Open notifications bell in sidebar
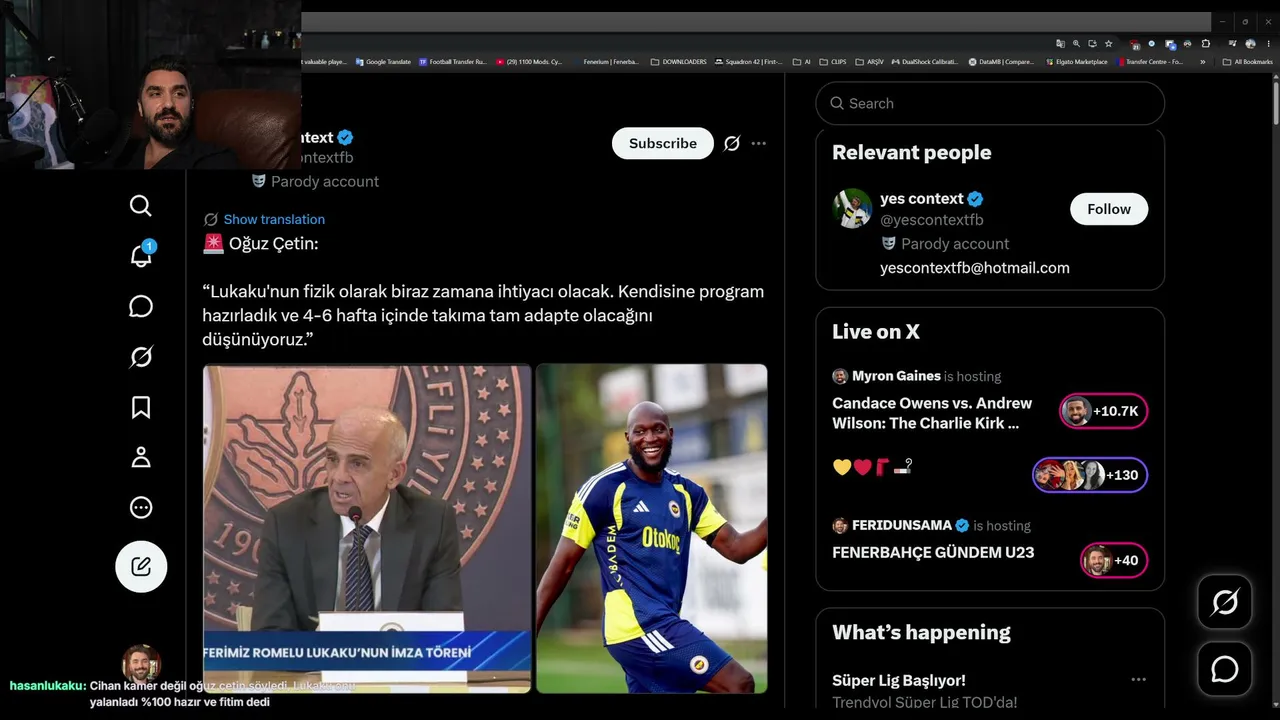 coord(141,255)
